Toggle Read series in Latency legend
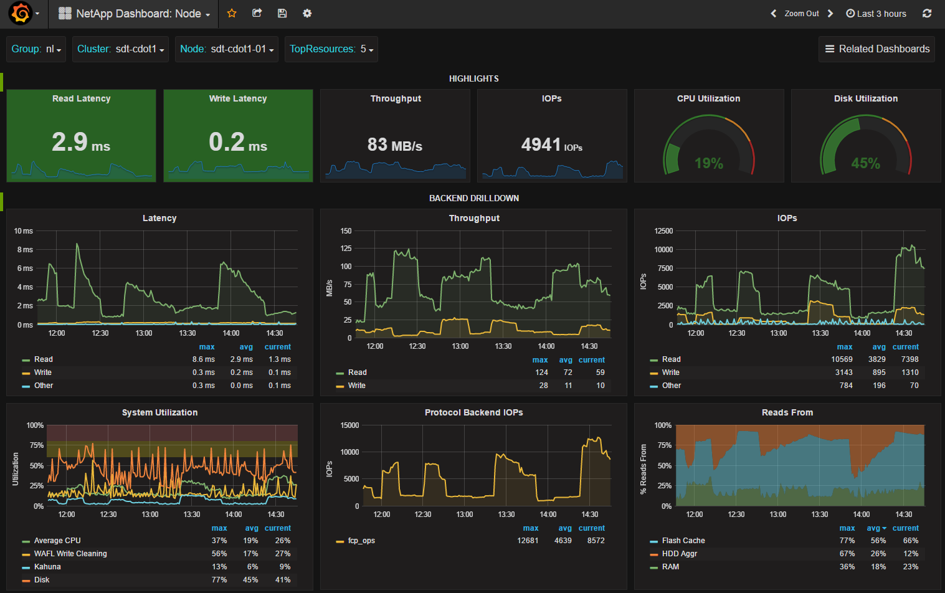Viewport: 945px width, 593px height. (43, 359)
